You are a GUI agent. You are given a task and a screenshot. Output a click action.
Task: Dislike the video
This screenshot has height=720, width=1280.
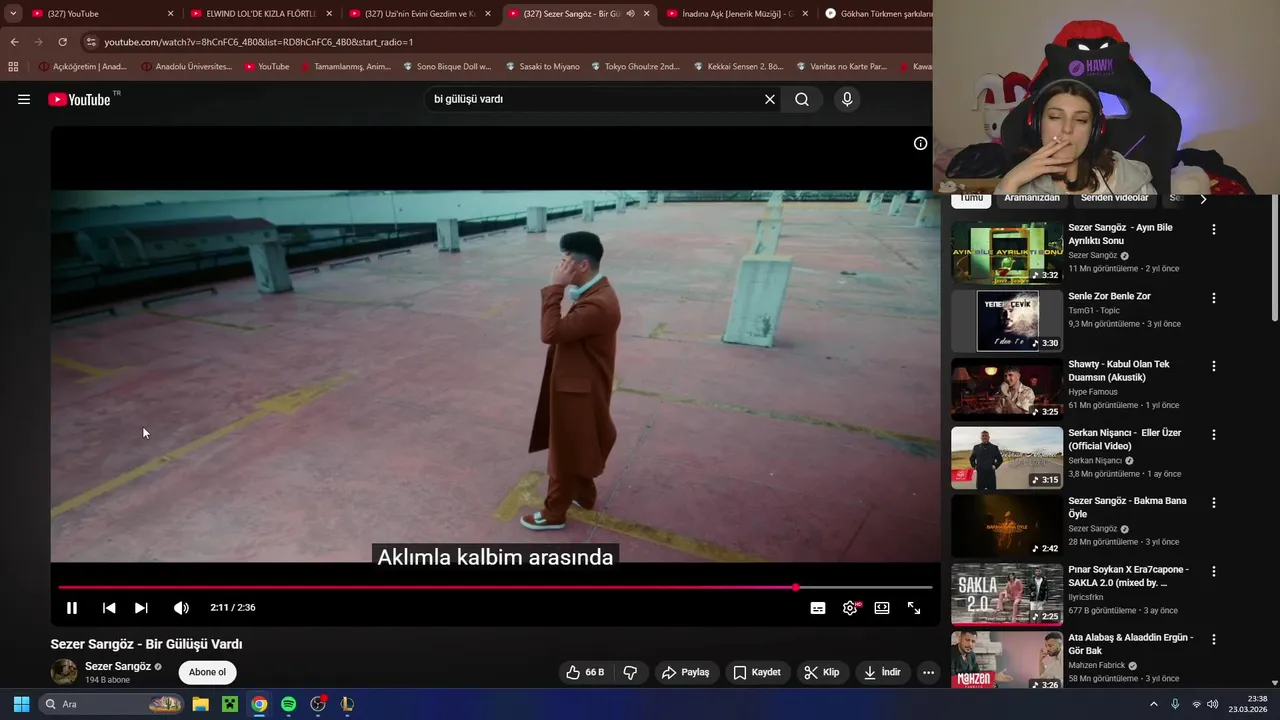tap(630, 672)
